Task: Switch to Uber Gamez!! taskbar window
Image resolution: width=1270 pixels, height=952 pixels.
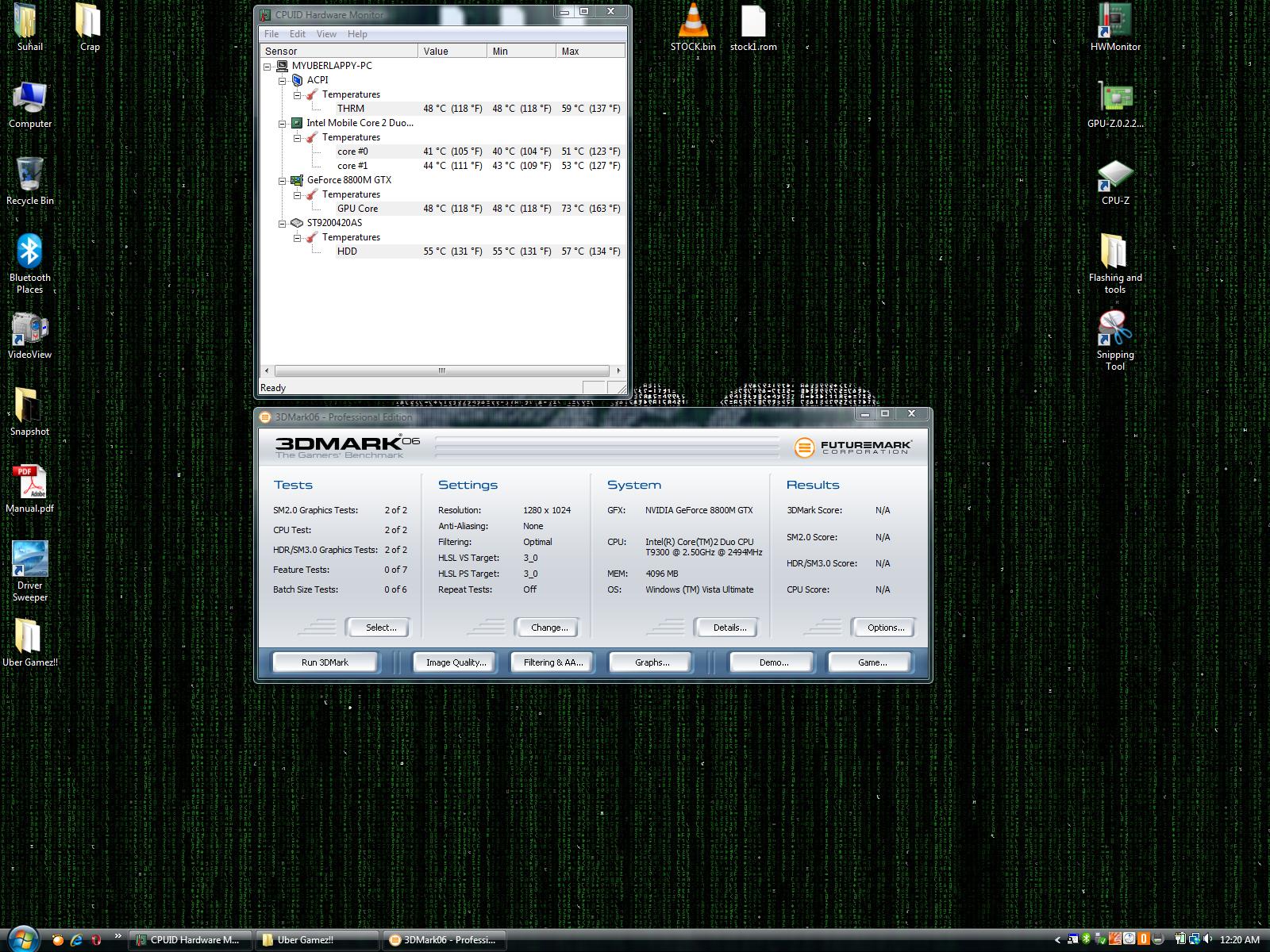Action: point(317,939)
